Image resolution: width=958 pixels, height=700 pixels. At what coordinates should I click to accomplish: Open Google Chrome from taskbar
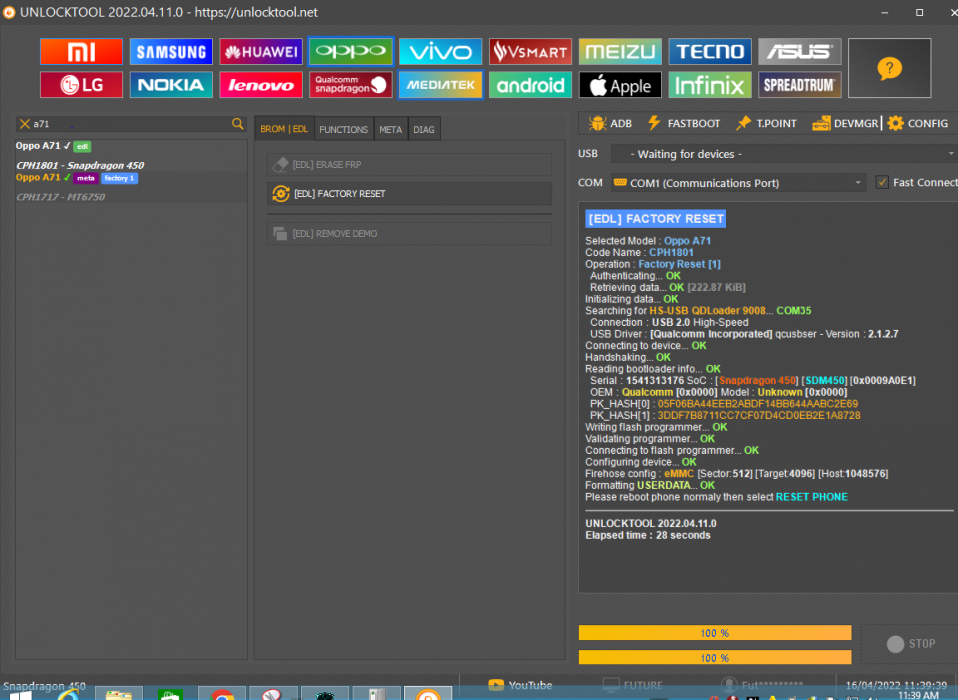point(222,694)
